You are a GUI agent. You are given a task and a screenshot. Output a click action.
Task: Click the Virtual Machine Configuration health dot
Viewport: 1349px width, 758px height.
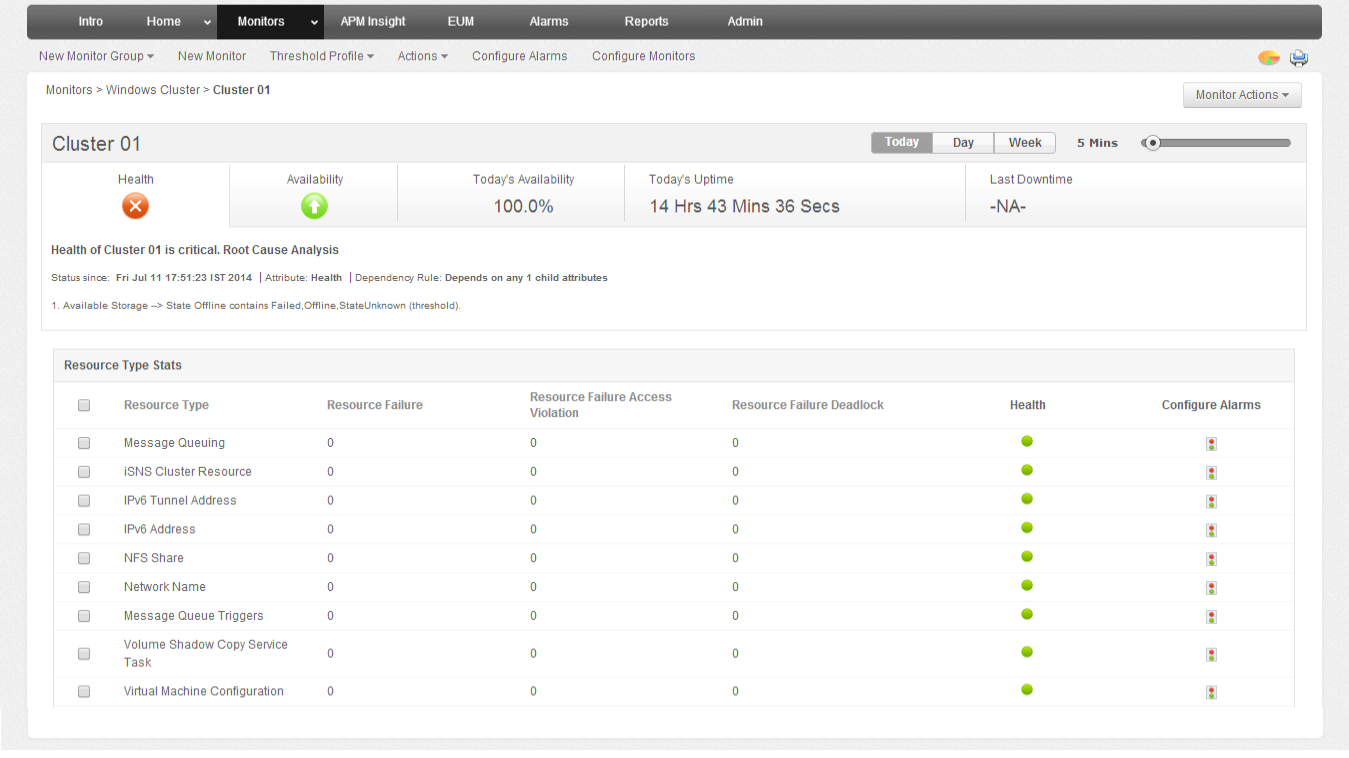[x=1027, y=690]
